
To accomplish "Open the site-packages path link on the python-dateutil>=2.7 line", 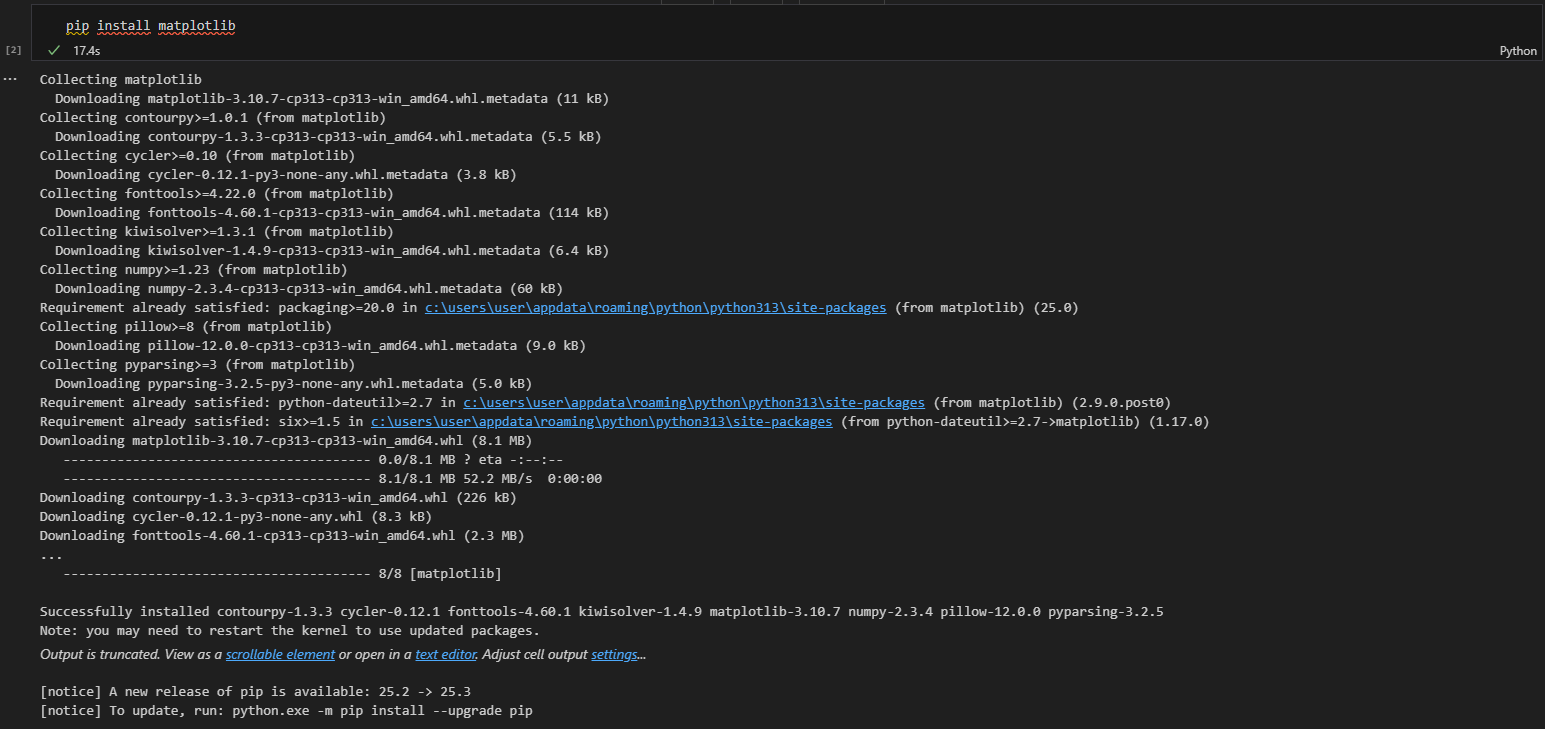I will click(x=694, y=403).
